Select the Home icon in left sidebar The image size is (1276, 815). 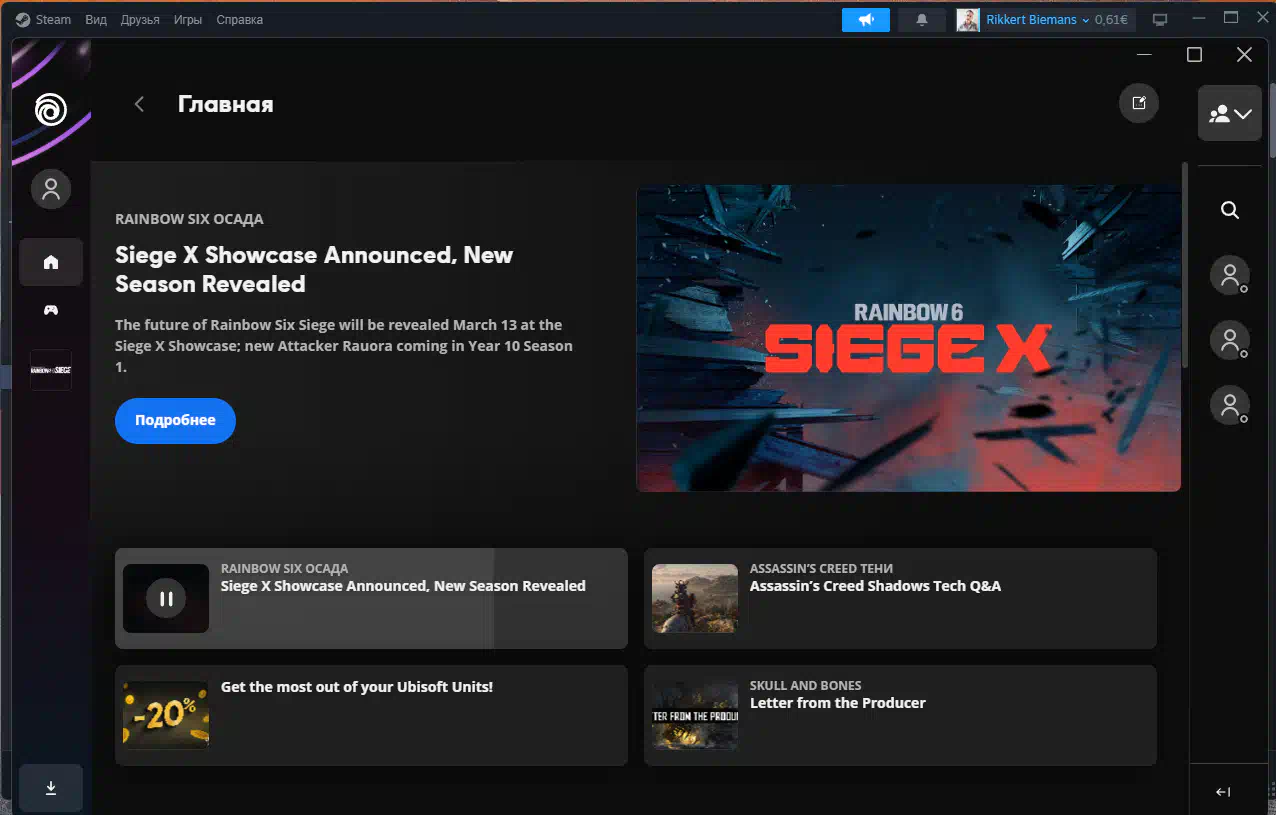[51, 262]
